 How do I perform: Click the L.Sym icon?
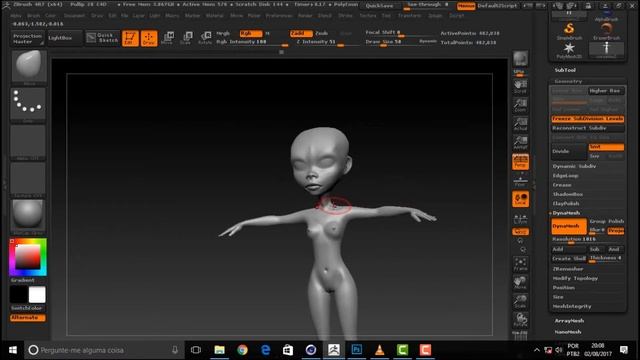pos(520,219)
